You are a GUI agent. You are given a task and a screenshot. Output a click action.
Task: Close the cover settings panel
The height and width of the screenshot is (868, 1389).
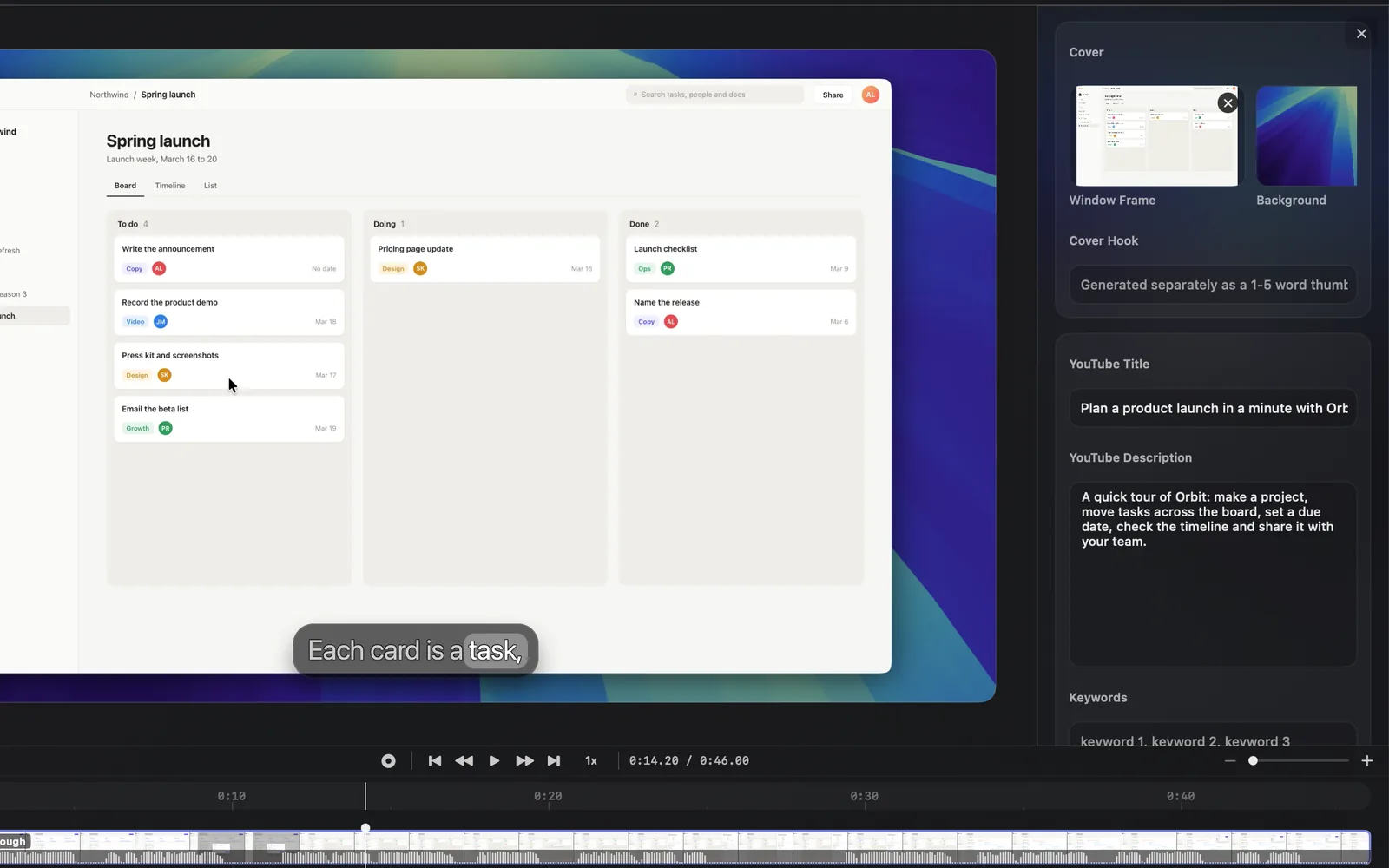(1361, 34)
